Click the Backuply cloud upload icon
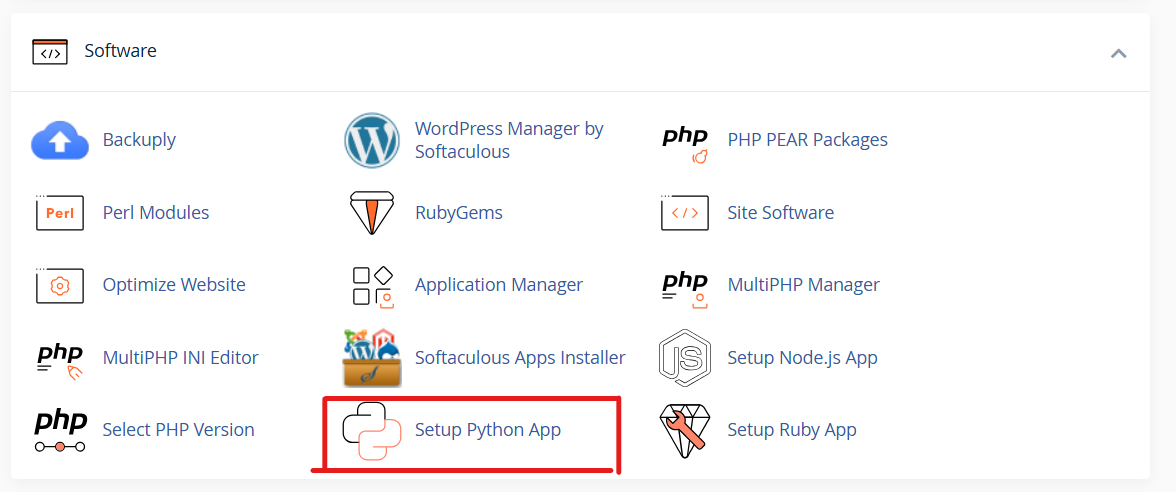The image size is (1176, 492). [60, 141]
